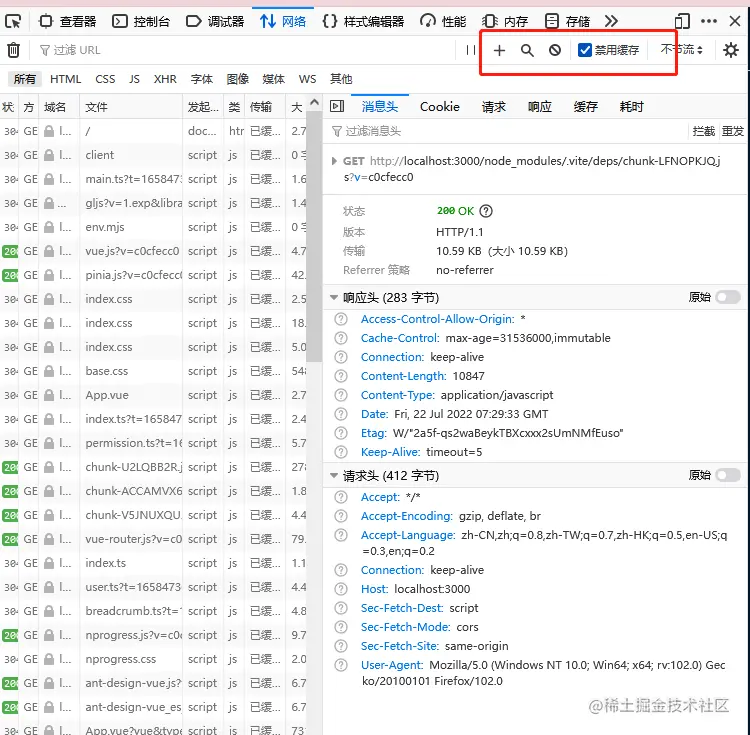Show the 耗时 timings details tab
Image resolution: width=750 pixels, height=735 pixels.
coord(631,107)
